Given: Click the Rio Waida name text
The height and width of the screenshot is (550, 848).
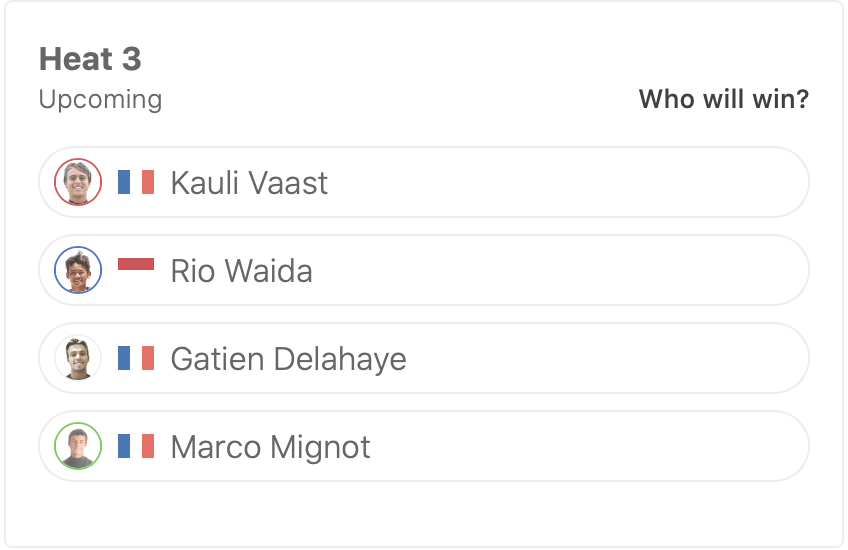Looking at the screenshot, I should click(x=241, y=271).
